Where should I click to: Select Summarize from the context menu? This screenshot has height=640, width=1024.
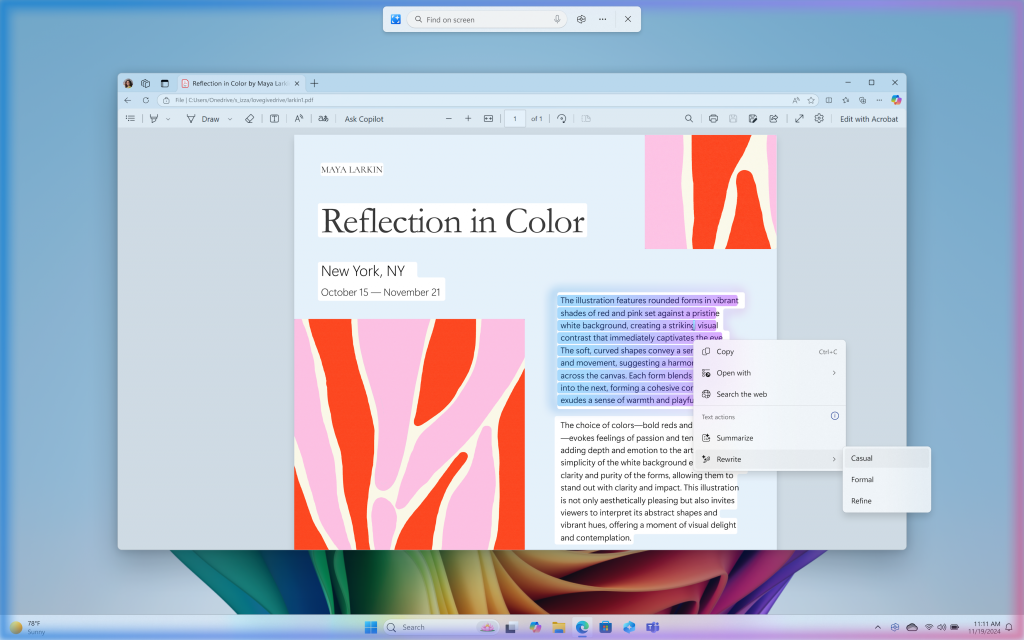tap(737, 437)
